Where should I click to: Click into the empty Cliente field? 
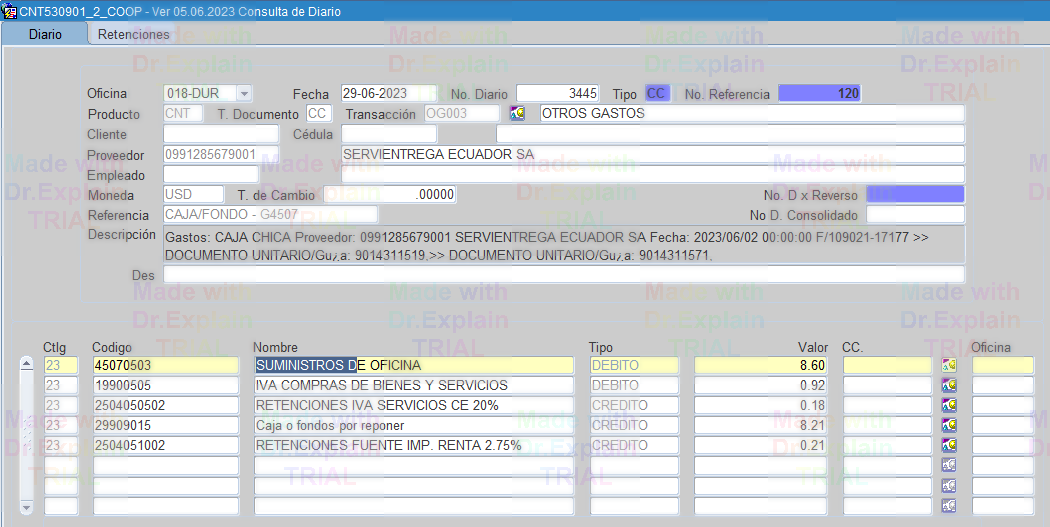[220, 134]
